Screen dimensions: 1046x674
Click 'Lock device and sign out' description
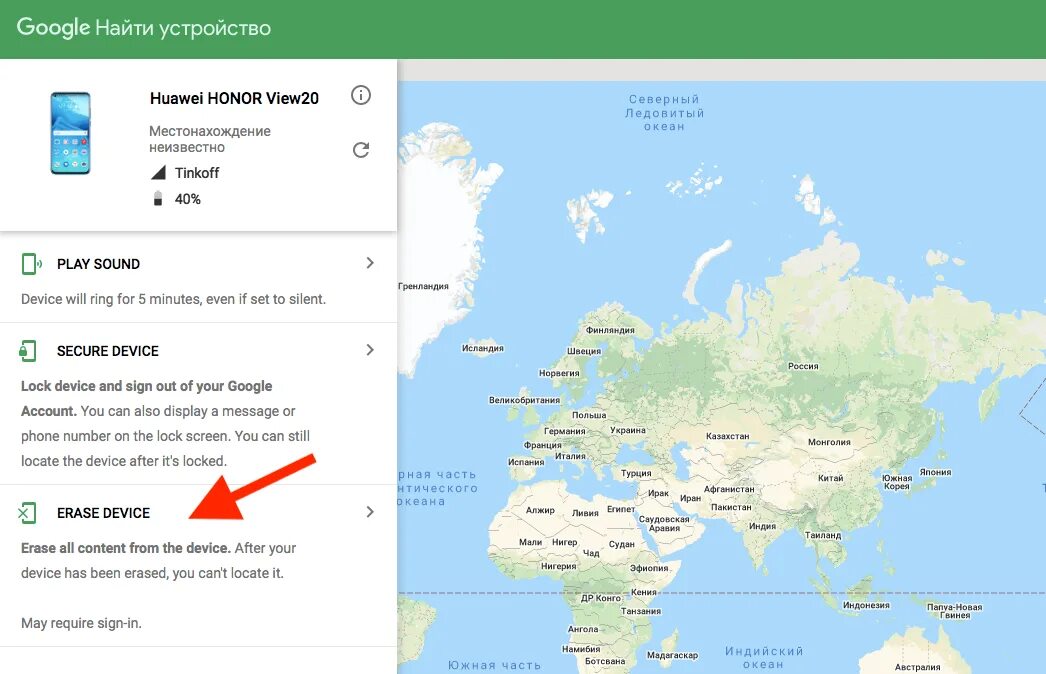click(165, 423)
